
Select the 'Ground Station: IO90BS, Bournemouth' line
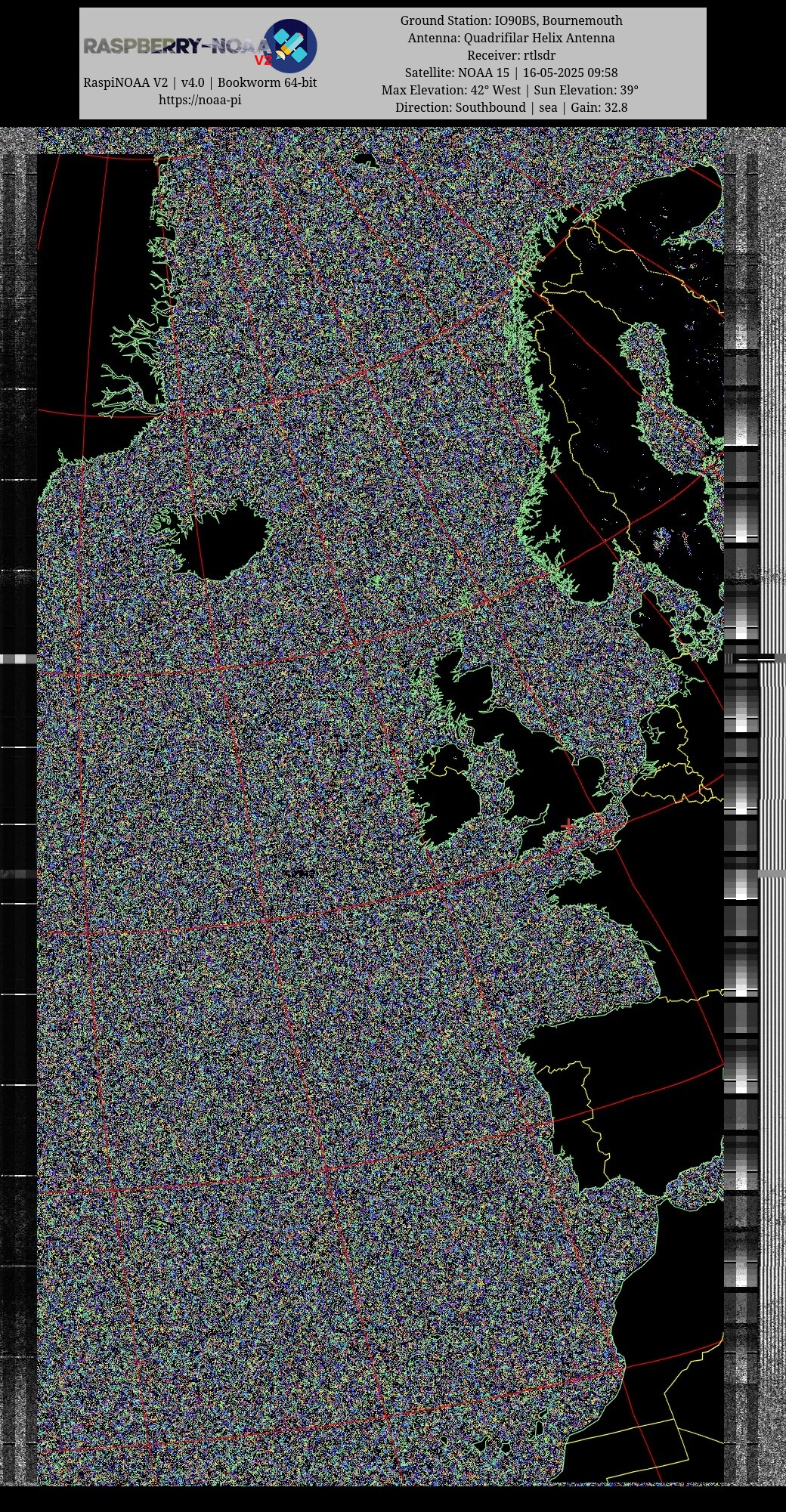pos(511,20)
